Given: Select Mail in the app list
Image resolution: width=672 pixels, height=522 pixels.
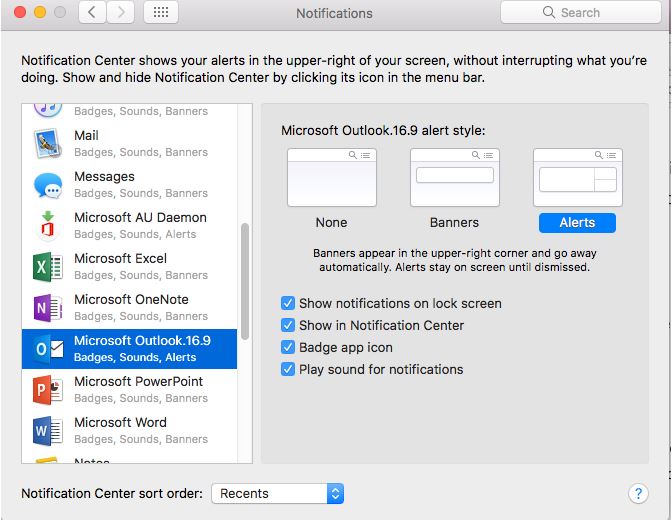Looking at the screenshot, I should pos(129,144).
